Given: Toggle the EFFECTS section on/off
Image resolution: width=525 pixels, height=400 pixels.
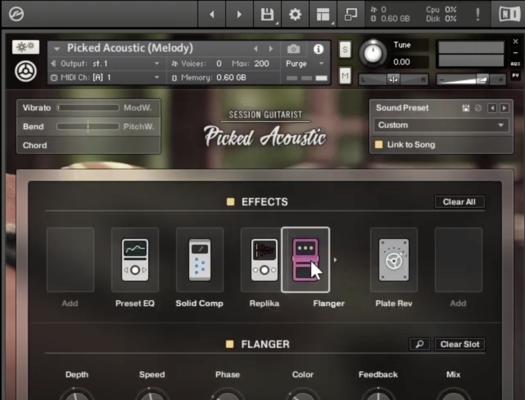Looking at the screenshot, I should (x=230, y=202).
